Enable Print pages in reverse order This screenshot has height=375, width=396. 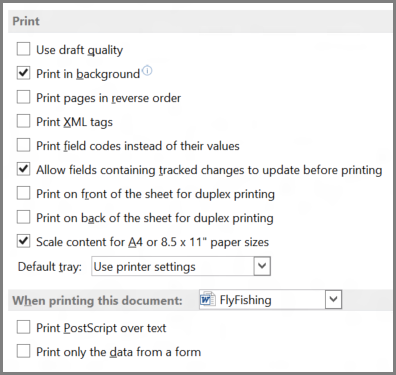23,97
